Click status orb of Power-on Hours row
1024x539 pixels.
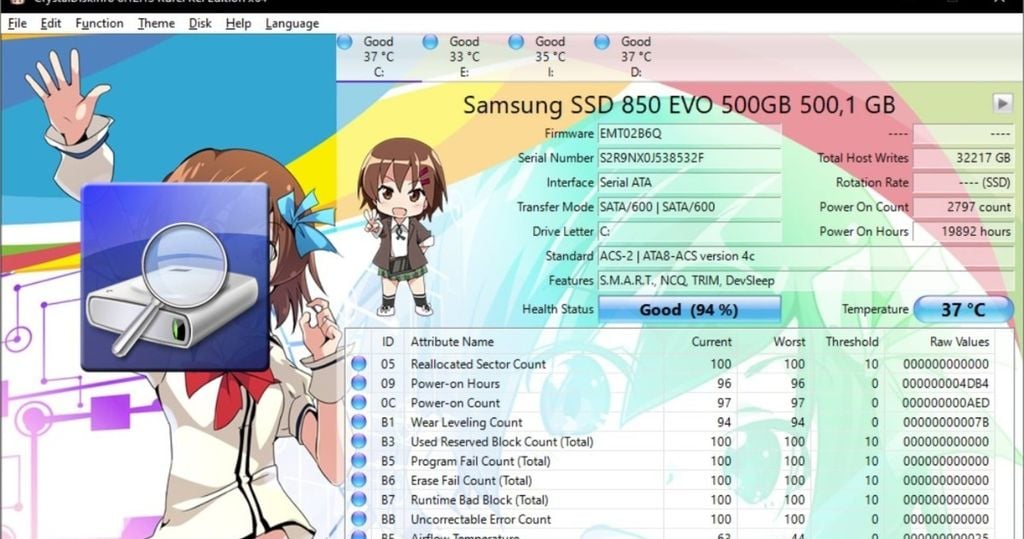pyautogui.click(x=359, y=384)
